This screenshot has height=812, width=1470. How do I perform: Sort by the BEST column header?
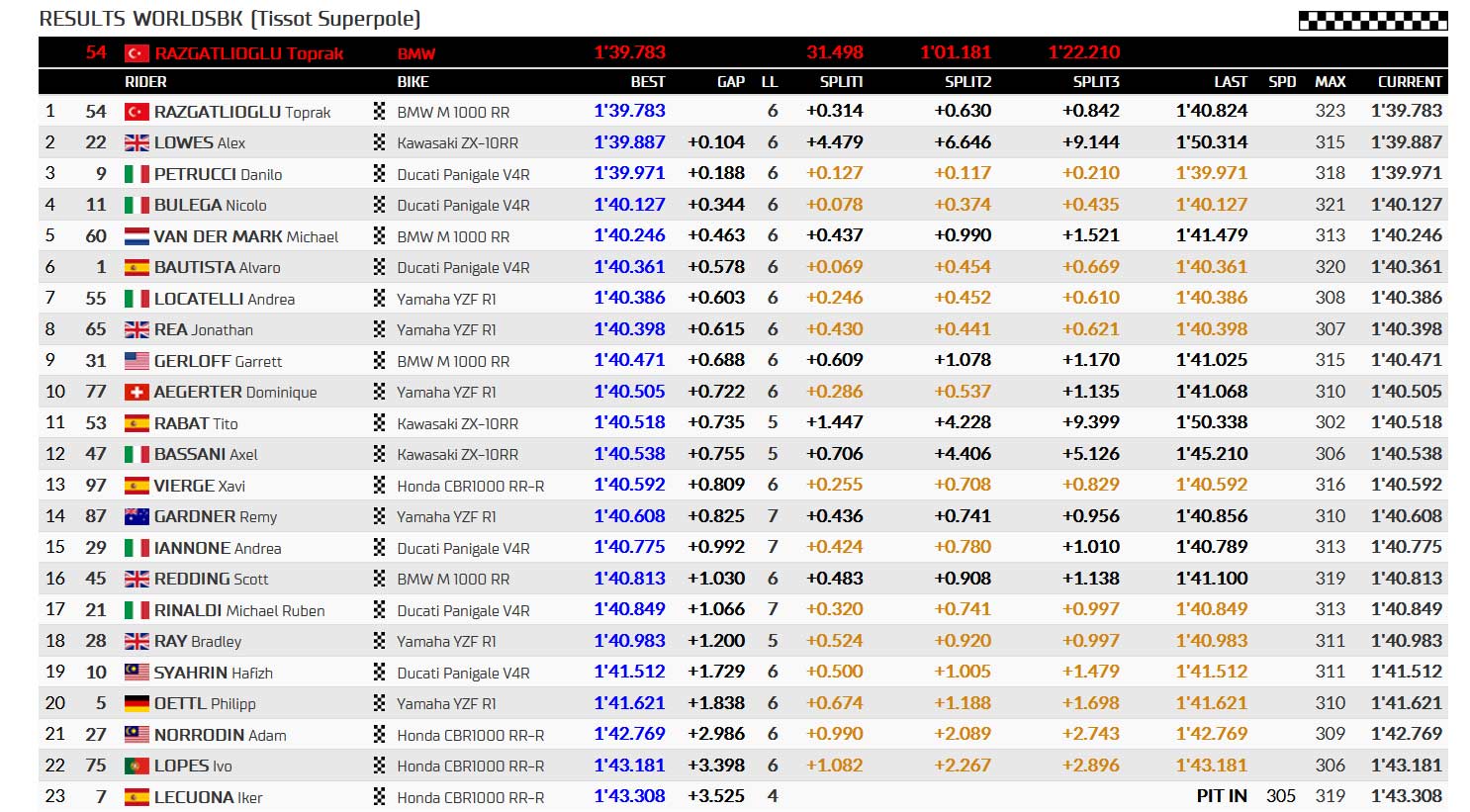coord(648,82)
